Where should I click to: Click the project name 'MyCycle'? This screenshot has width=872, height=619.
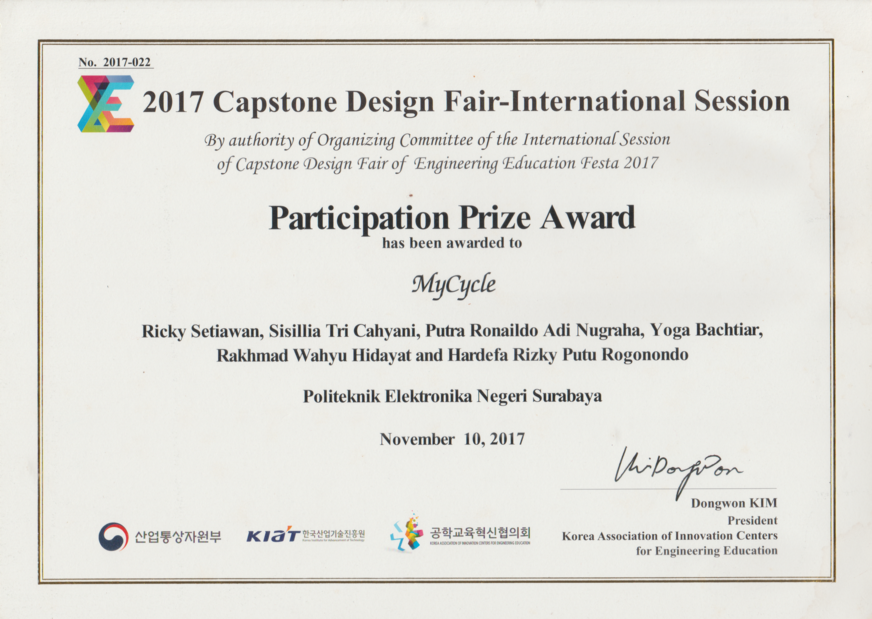453,285
